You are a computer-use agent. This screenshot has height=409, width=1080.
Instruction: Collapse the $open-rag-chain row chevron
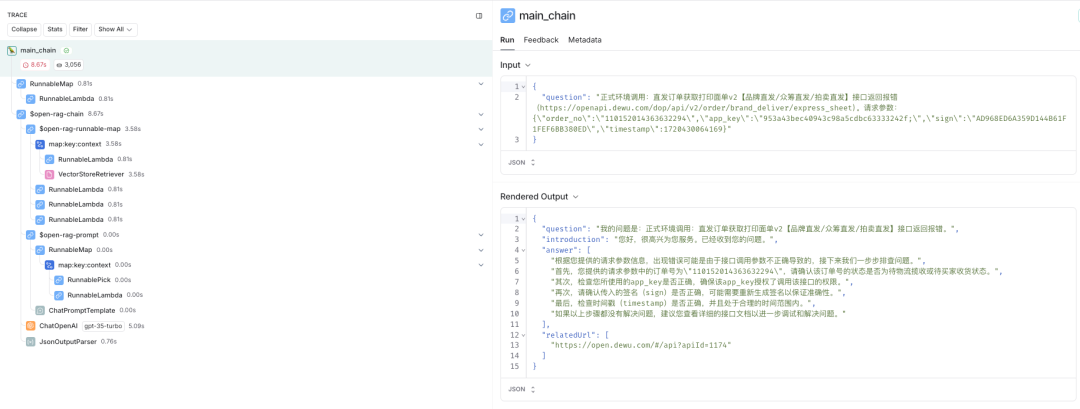pos(481,114)
